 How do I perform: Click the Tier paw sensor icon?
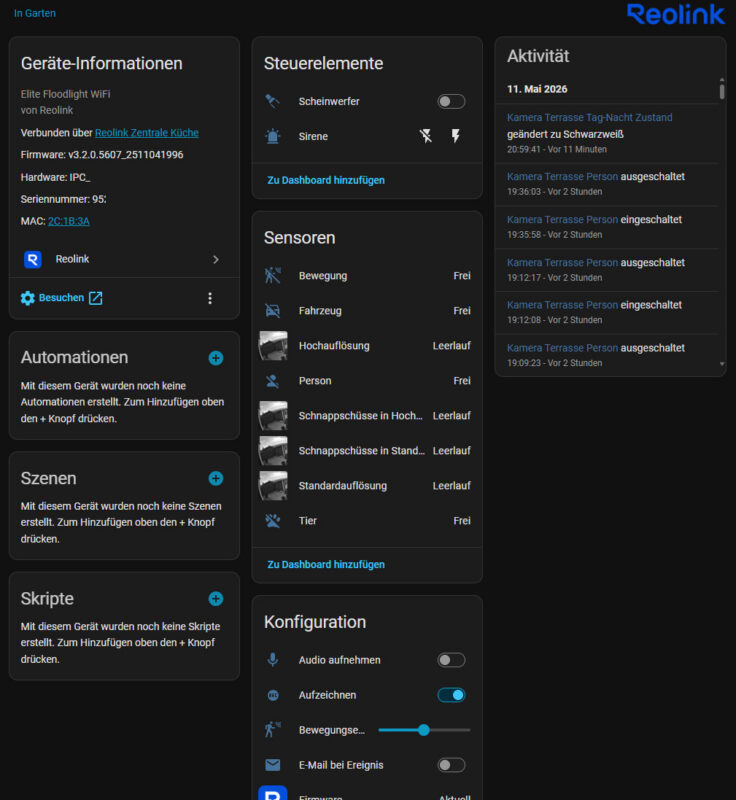pyautogui.click(x=273, y=520)
